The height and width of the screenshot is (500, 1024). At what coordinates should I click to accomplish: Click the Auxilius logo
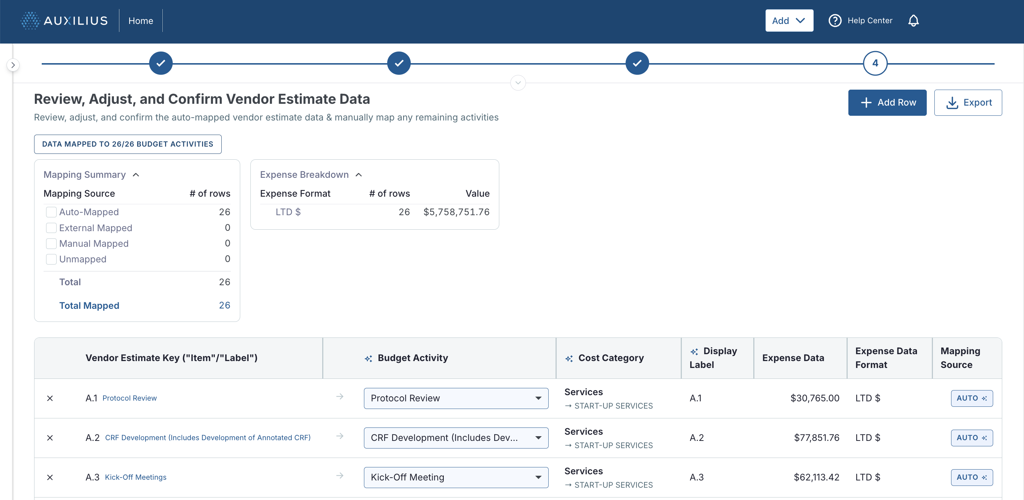tap(64, 21)
